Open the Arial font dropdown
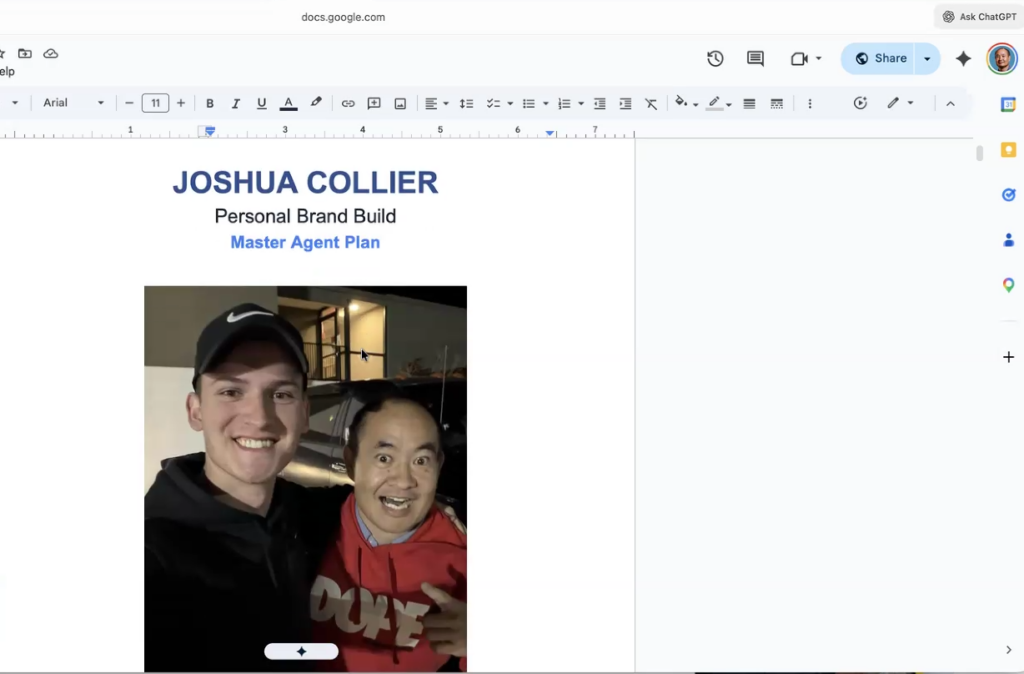The height and width of the screenshot is (674, 1024). (73, 103)
